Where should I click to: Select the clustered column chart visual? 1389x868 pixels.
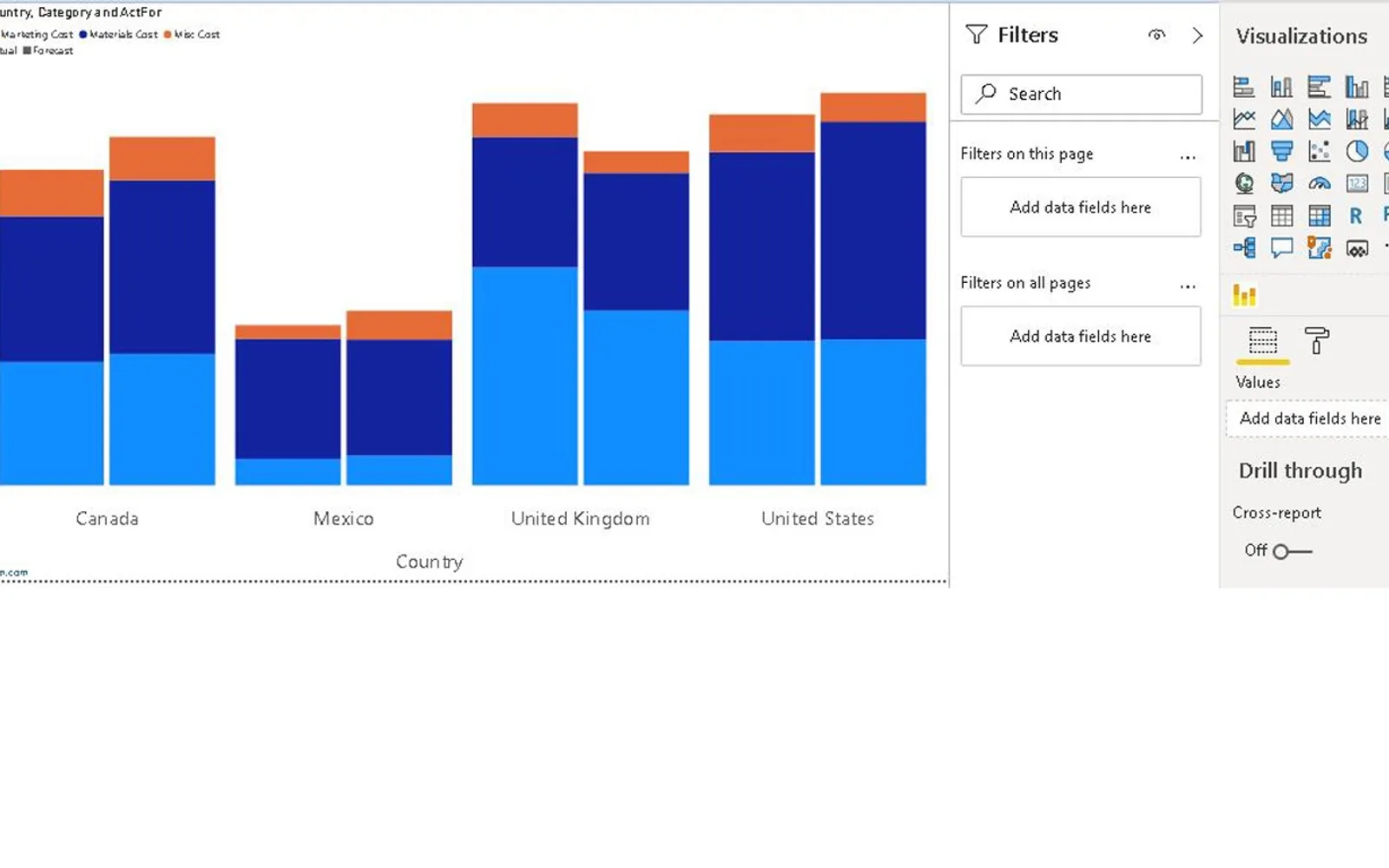click(1356, 87)
